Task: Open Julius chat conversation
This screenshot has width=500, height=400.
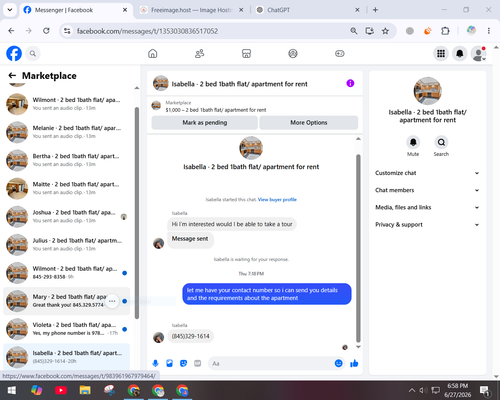Action: pos(67,244)
